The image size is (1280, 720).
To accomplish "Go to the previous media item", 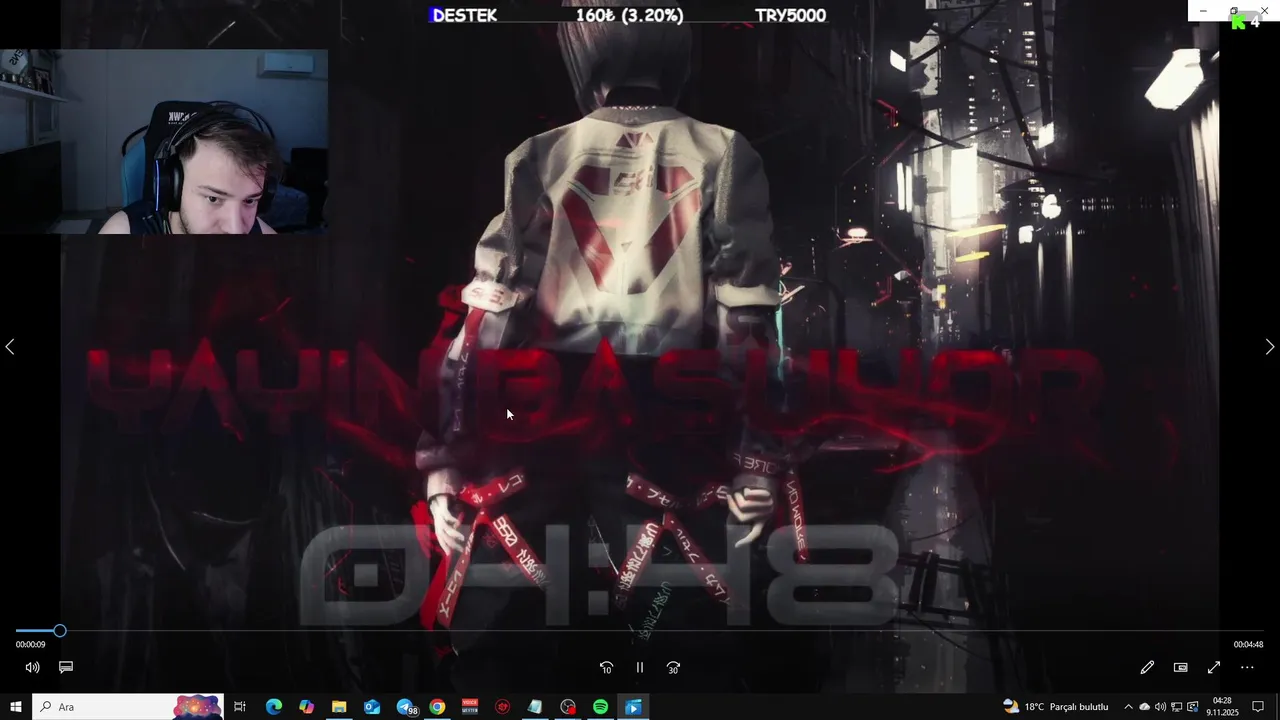I will tap(10, 347).
